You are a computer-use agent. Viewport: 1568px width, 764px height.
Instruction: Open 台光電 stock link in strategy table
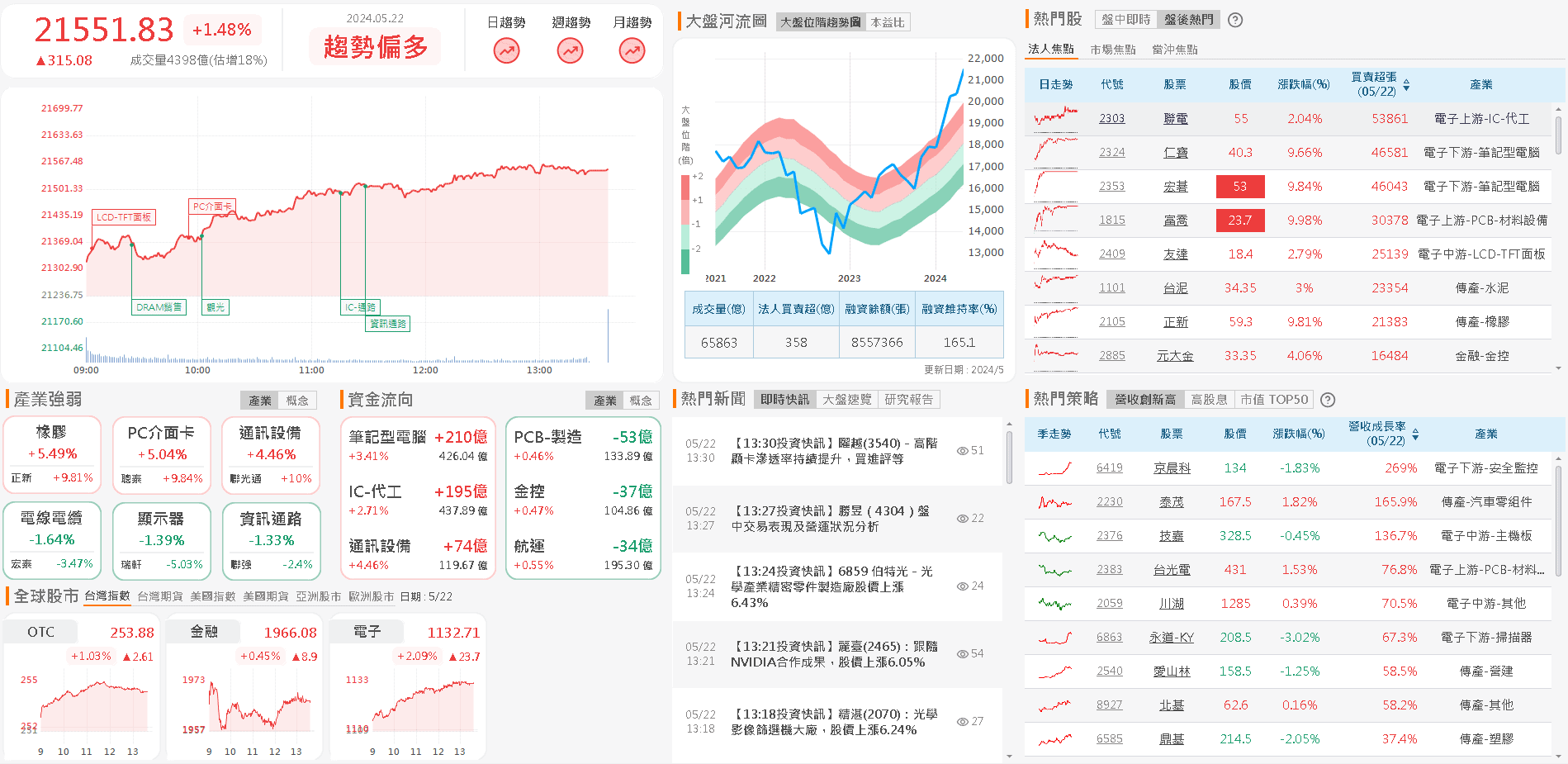point(1172,570)
